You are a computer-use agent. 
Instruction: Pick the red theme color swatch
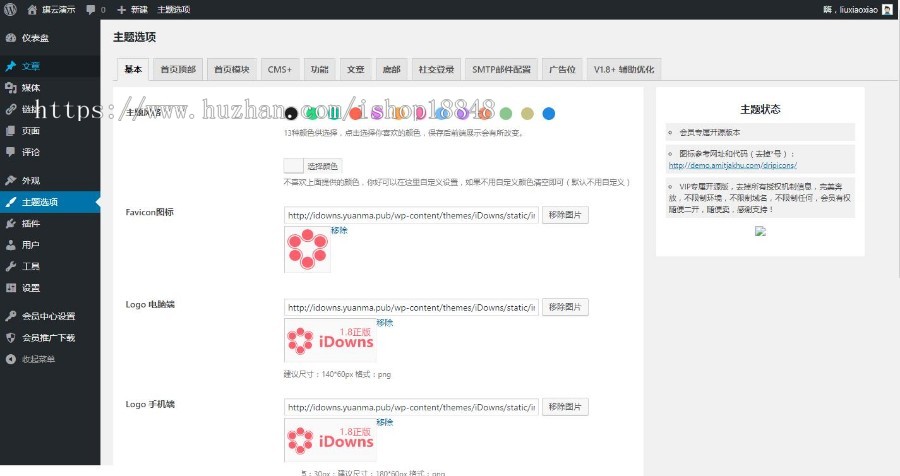coord(356,113)
